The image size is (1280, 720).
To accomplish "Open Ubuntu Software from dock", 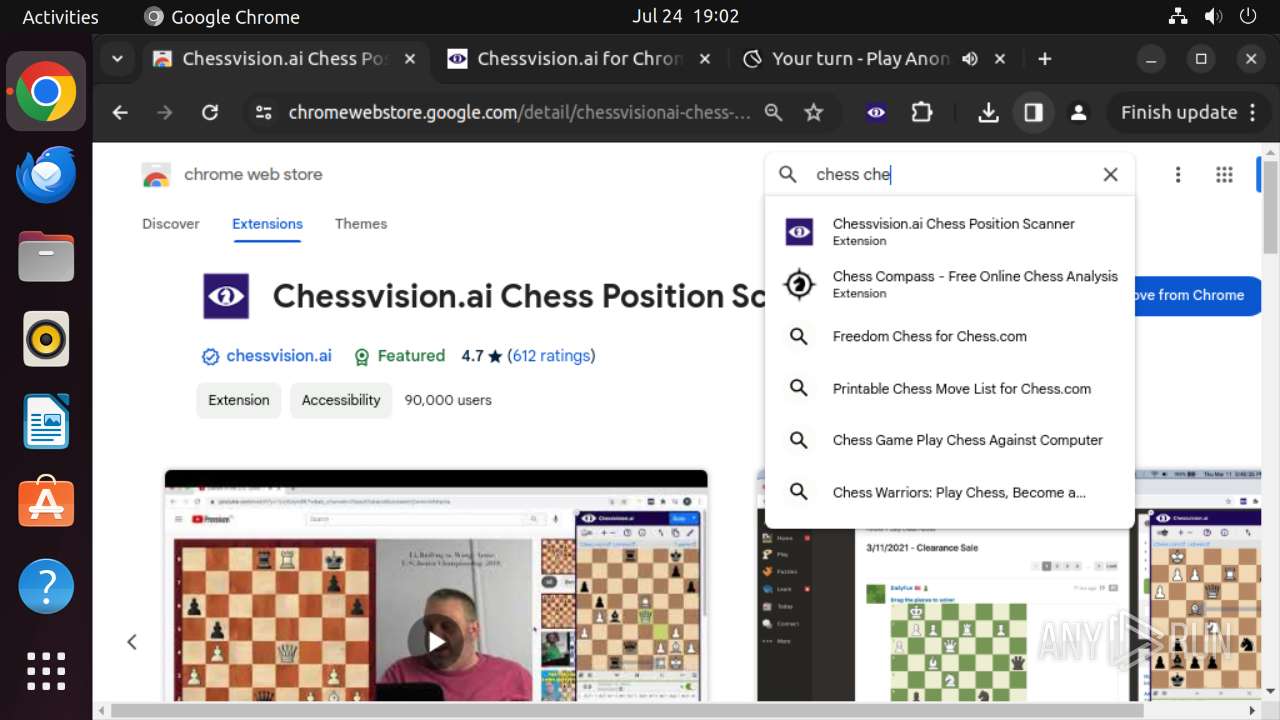I will tap(46, 503).
